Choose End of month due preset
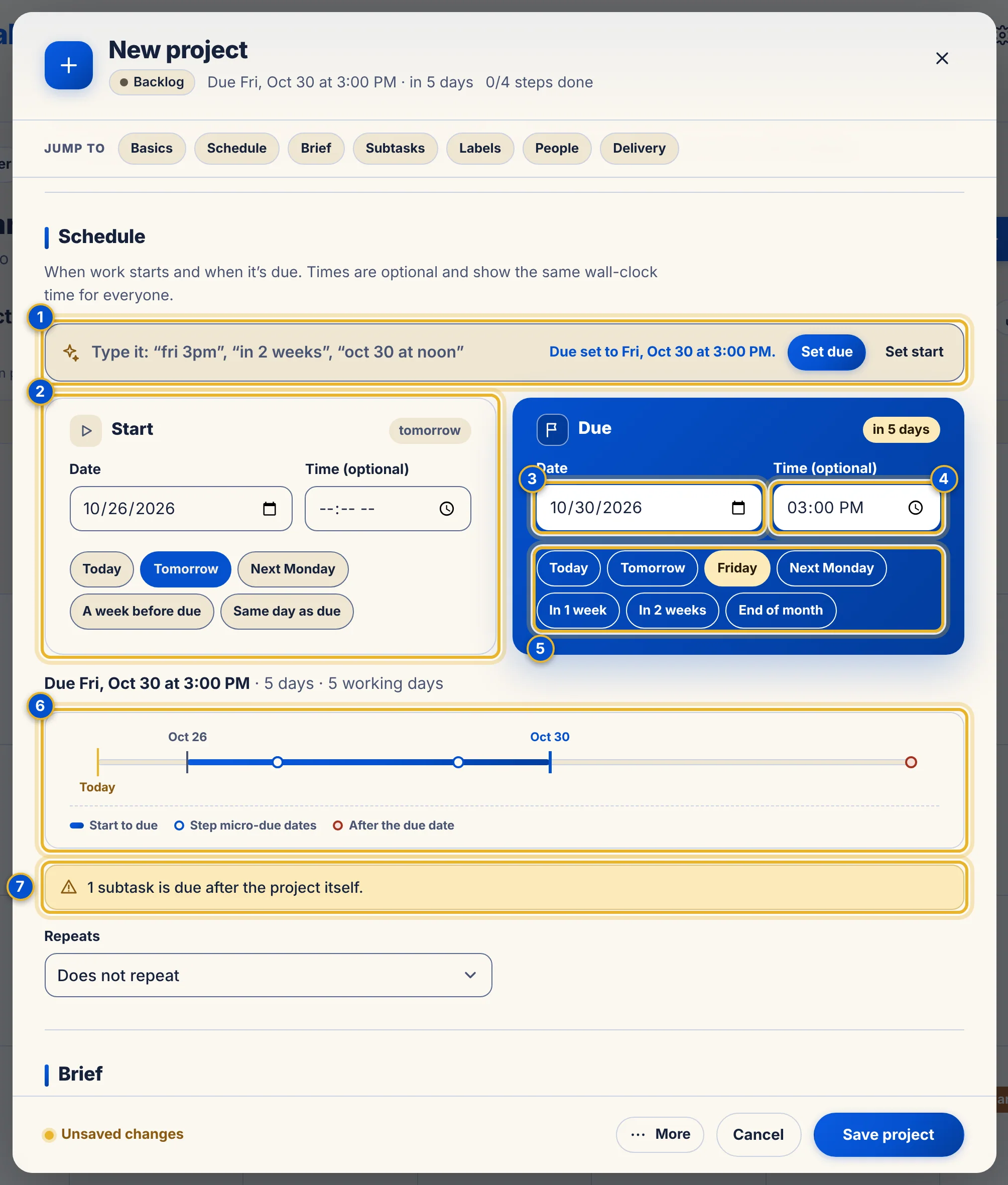 tap(781, 611)
